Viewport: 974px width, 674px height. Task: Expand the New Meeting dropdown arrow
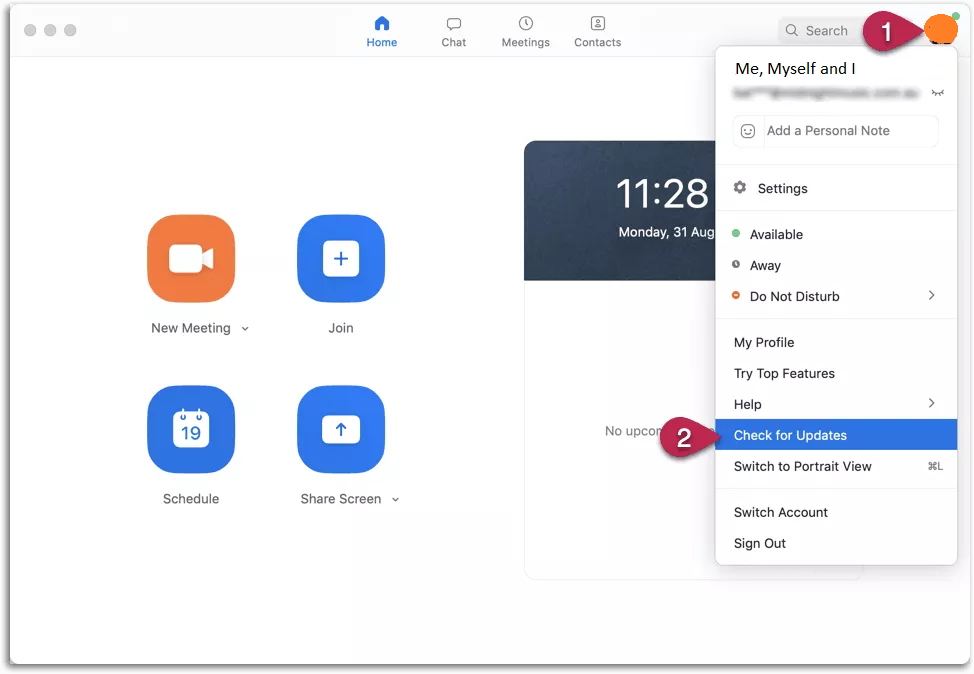coord(246,329)
